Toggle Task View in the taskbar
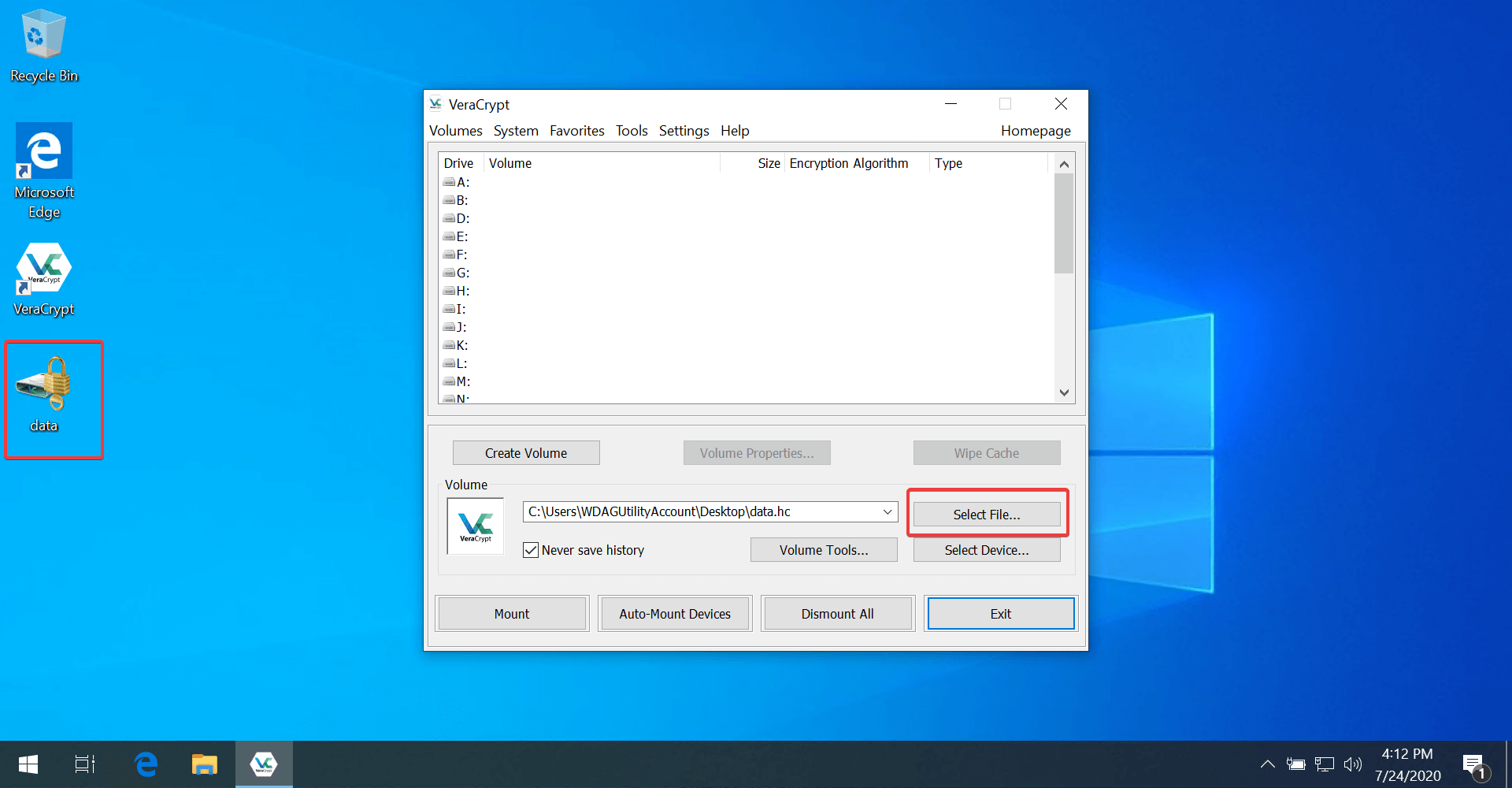The width and height of the screenshot is (1512, 788). (x=84, y=764)
